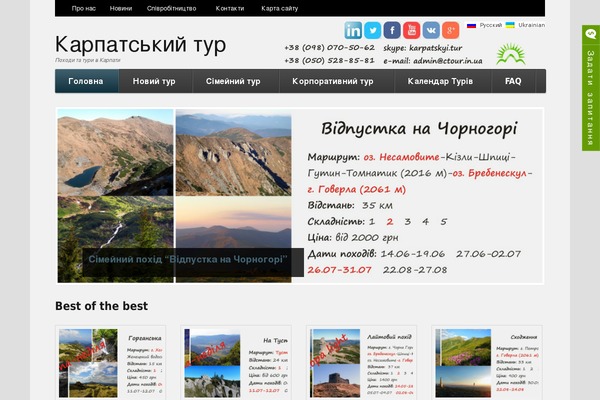Open the Співробітництво top menu item

point(171,8)
